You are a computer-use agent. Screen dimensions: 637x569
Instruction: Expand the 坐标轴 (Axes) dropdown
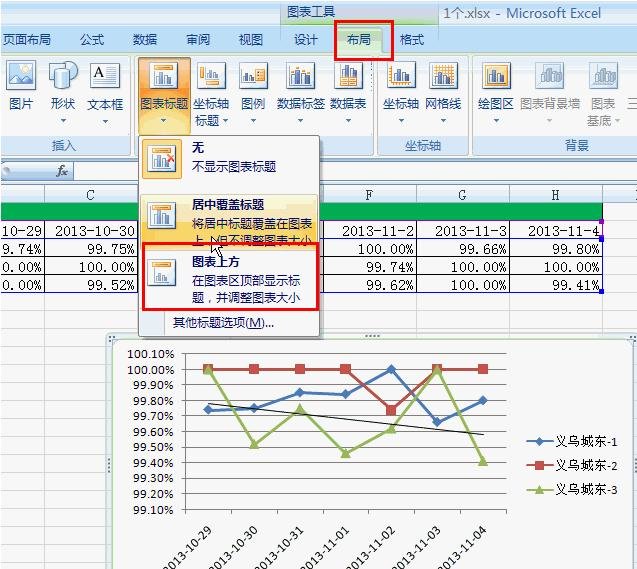[400, 87]
